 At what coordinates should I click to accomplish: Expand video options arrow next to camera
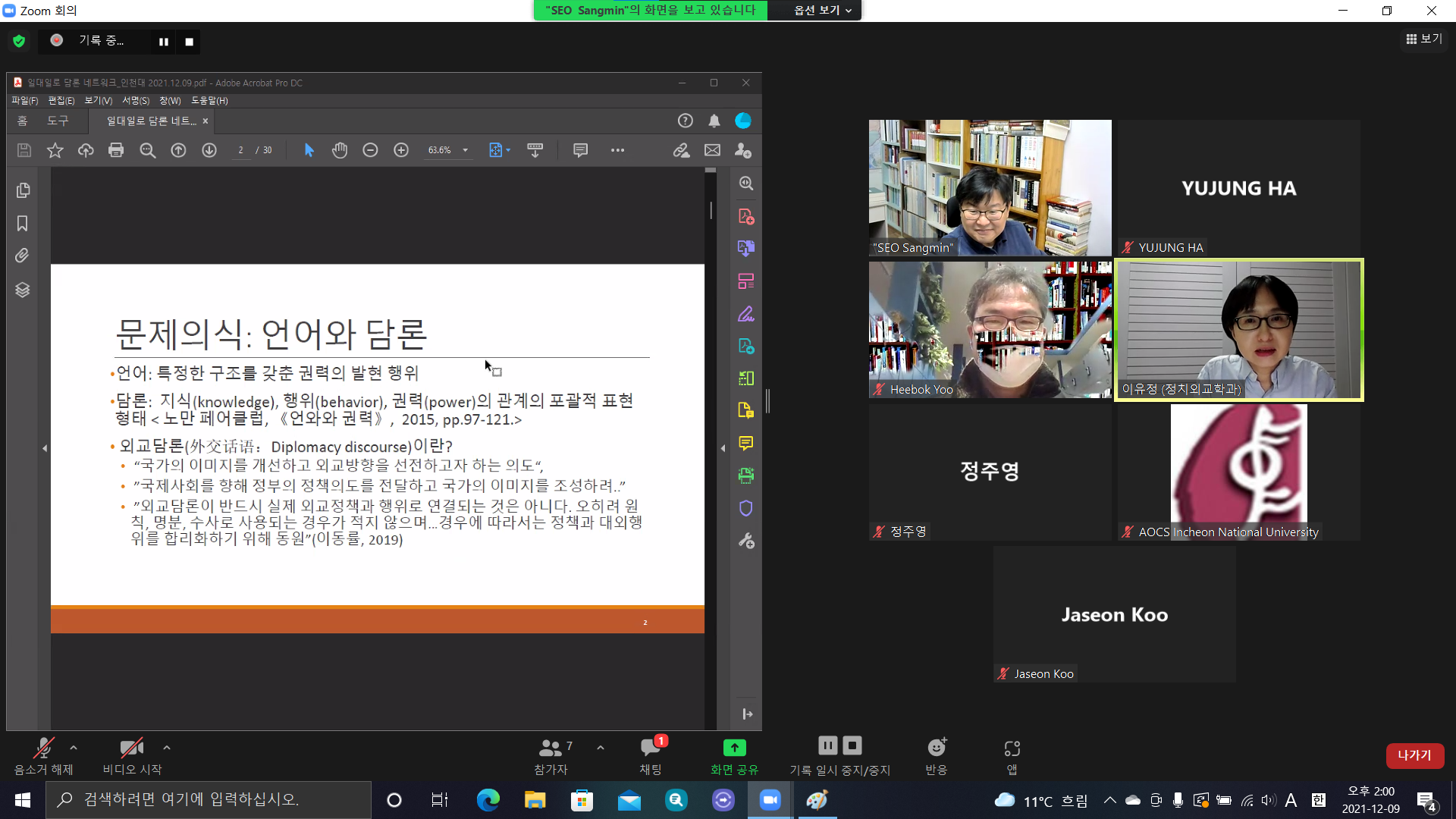pyautogui.click(x=167, y=748)
